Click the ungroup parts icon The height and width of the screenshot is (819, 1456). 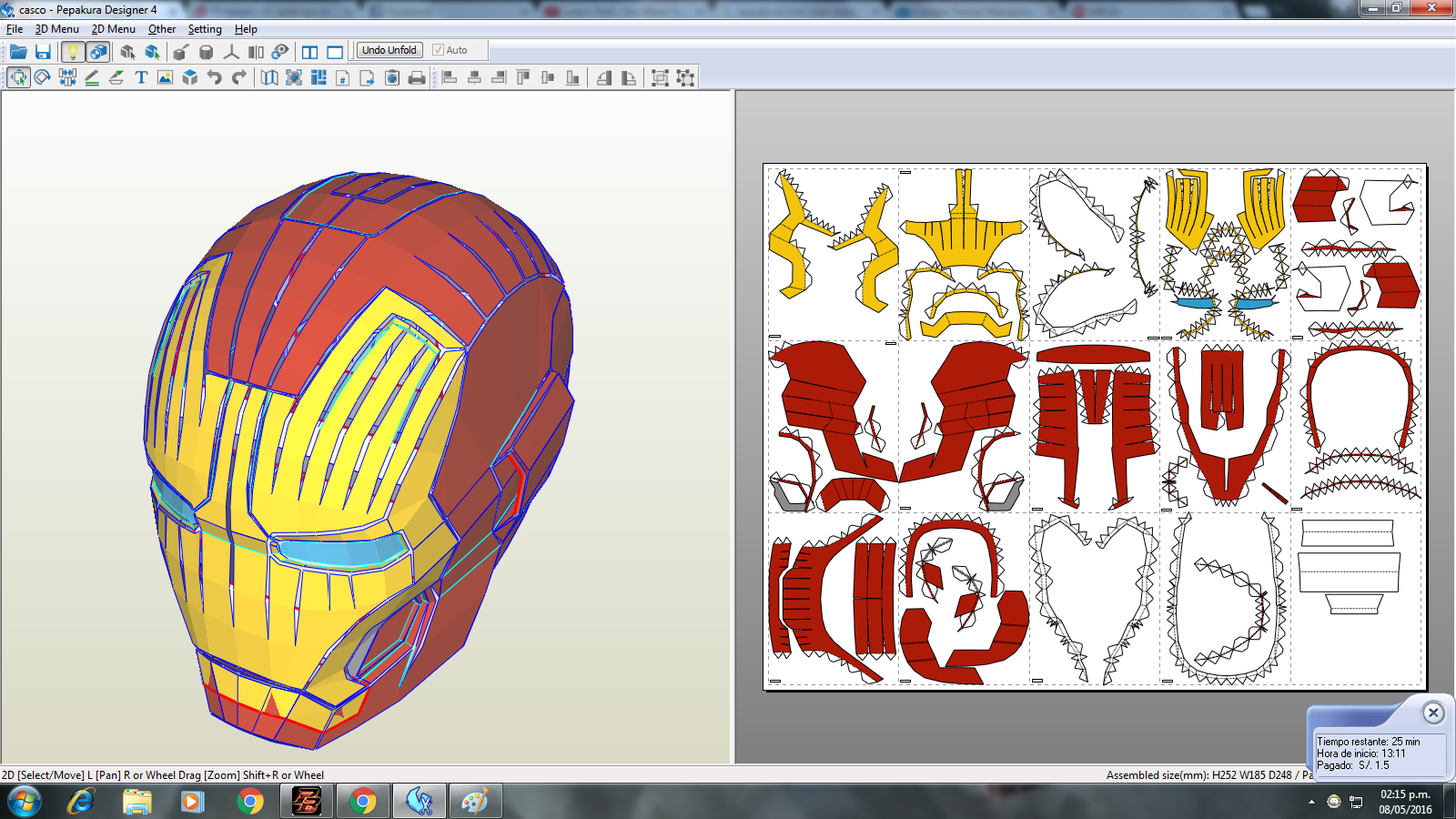(685, 77)
